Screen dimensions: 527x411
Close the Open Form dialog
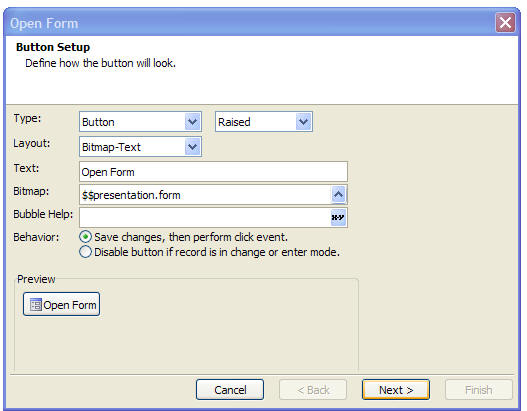(x=505, y=23)
